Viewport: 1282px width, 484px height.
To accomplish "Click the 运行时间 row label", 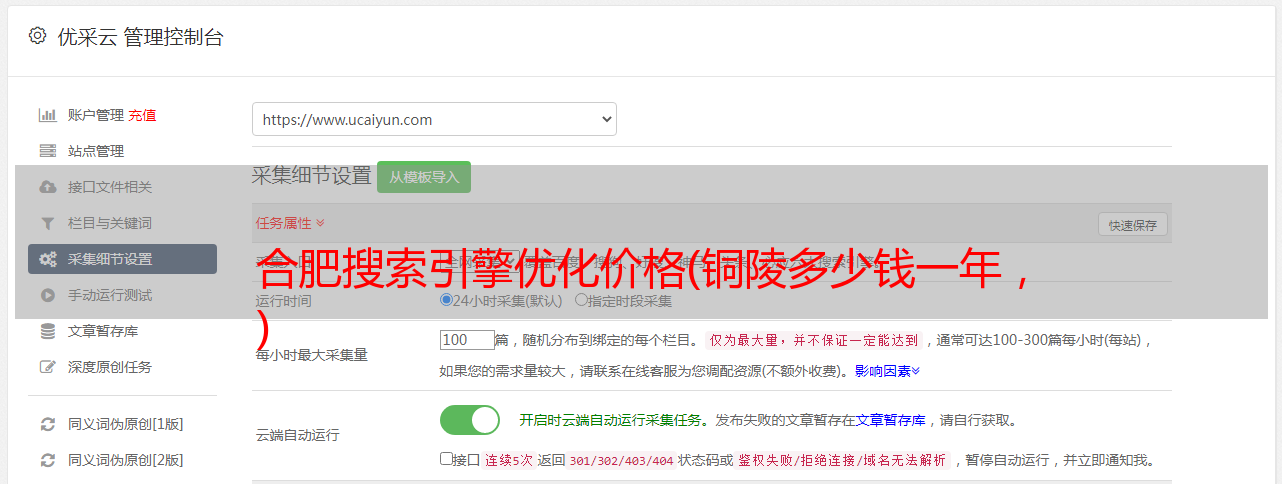I will [x=284, y=300].
